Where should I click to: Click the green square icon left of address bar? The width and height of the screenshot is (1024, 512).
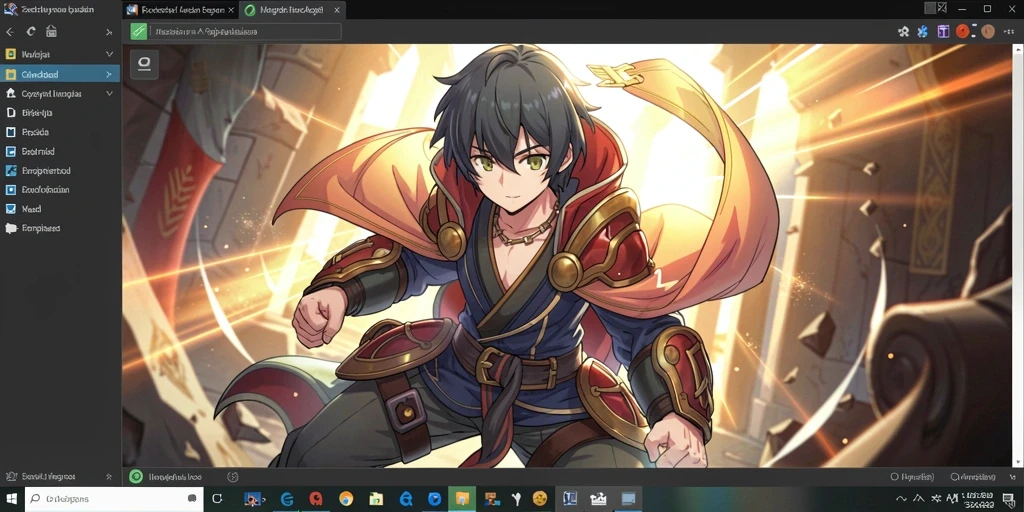[x=138, y=31]
